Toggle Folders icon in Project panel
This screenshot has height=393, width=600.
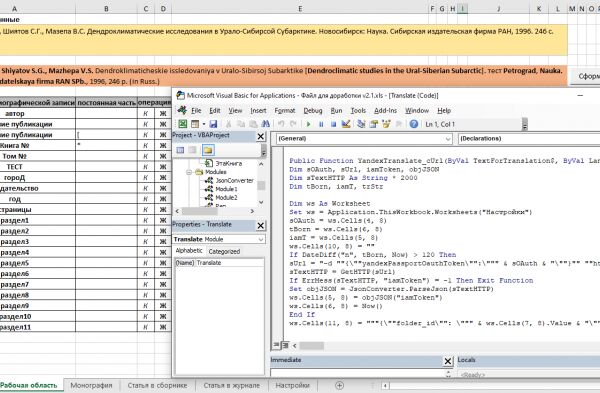click(208, 150)
